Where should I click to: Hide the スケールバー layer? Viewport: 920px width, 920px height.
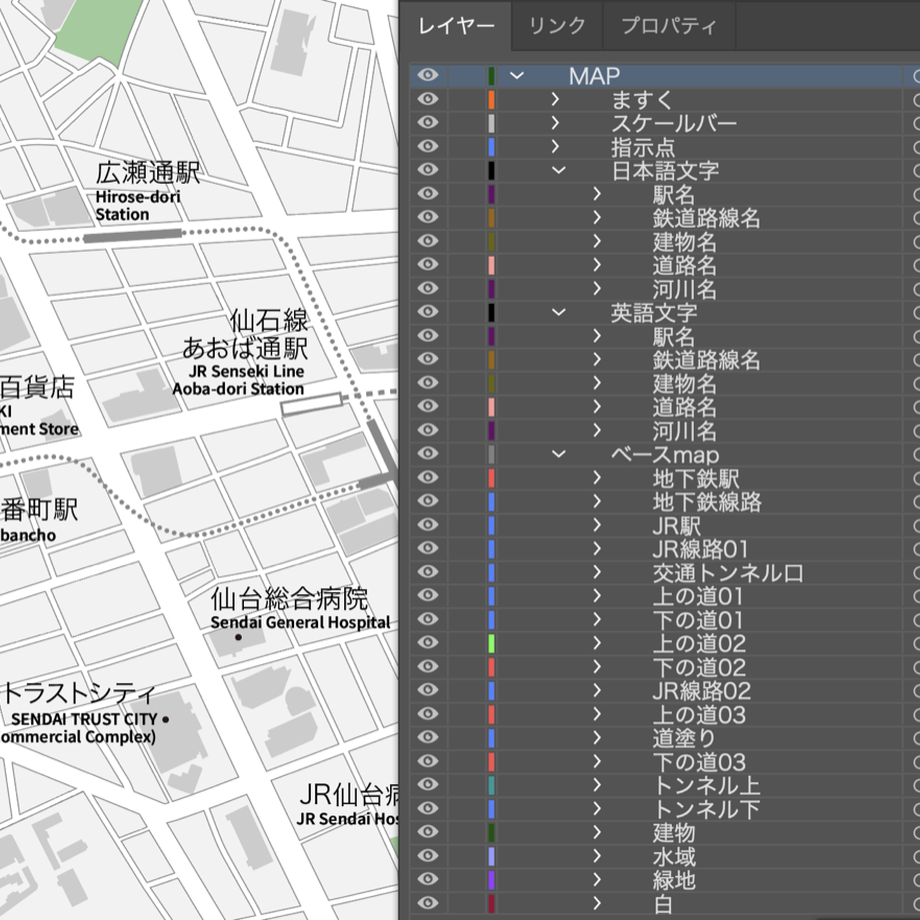(428, 122)
